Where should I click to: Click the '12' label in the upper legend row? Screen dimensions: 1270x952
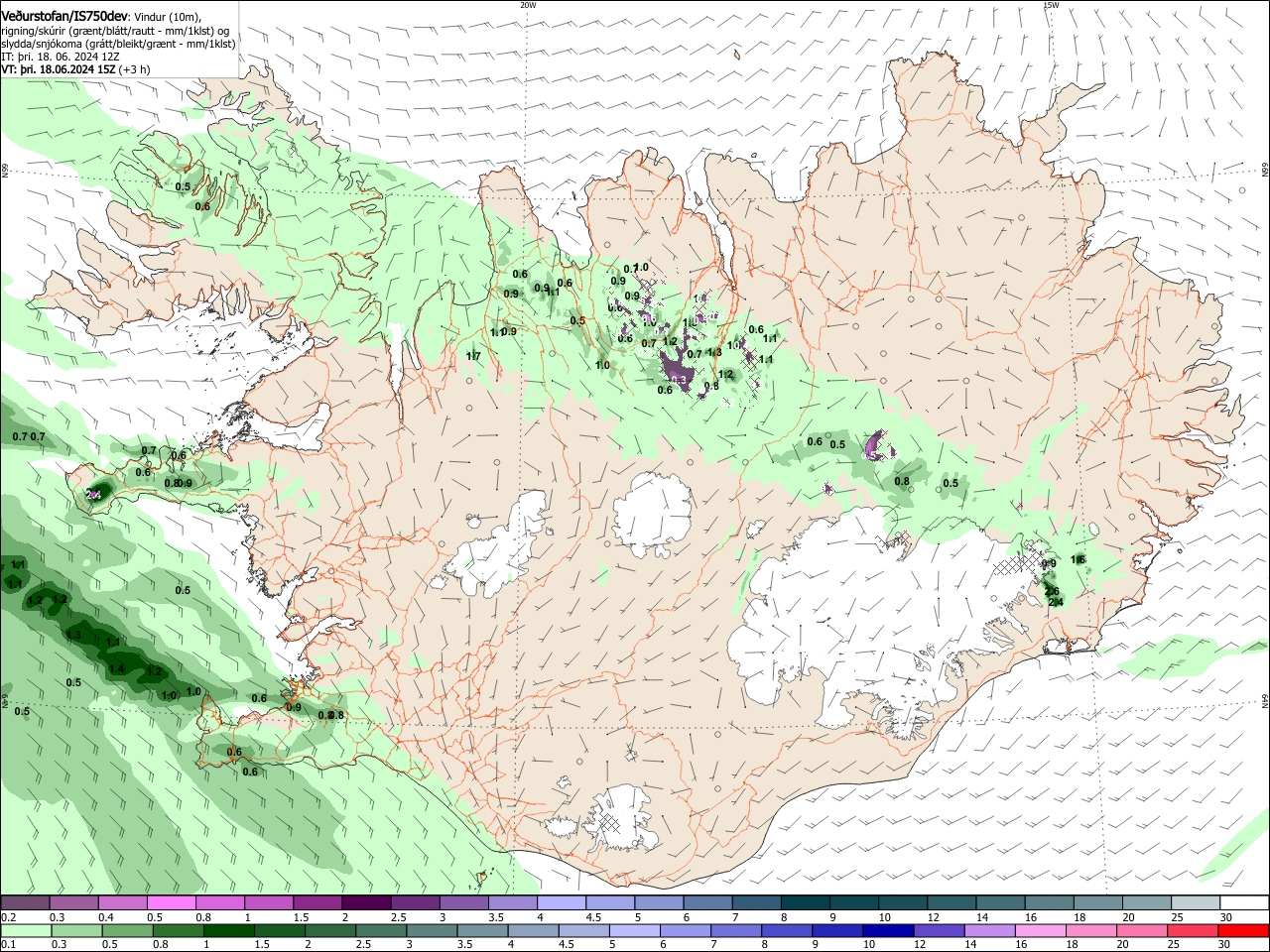coord(933,917)
